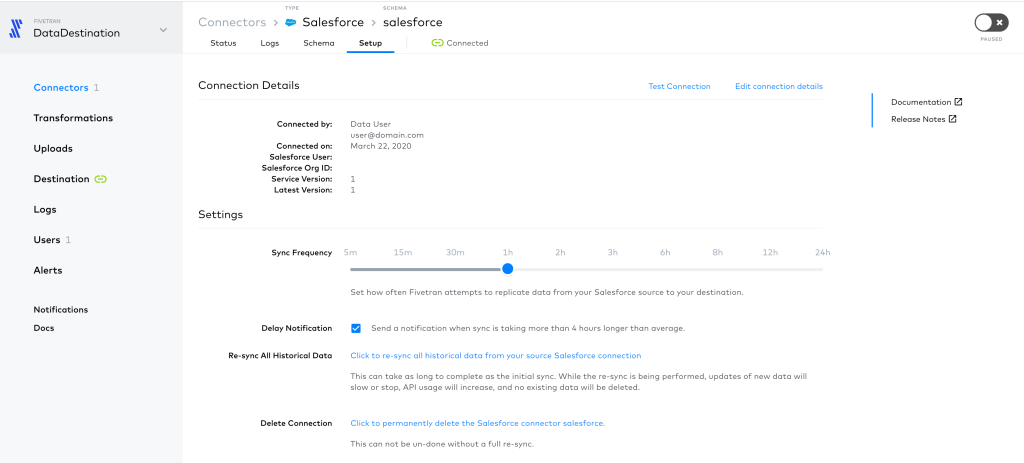
Task: Open Transformations in the sidebar
Action: [x=73, y=118]
